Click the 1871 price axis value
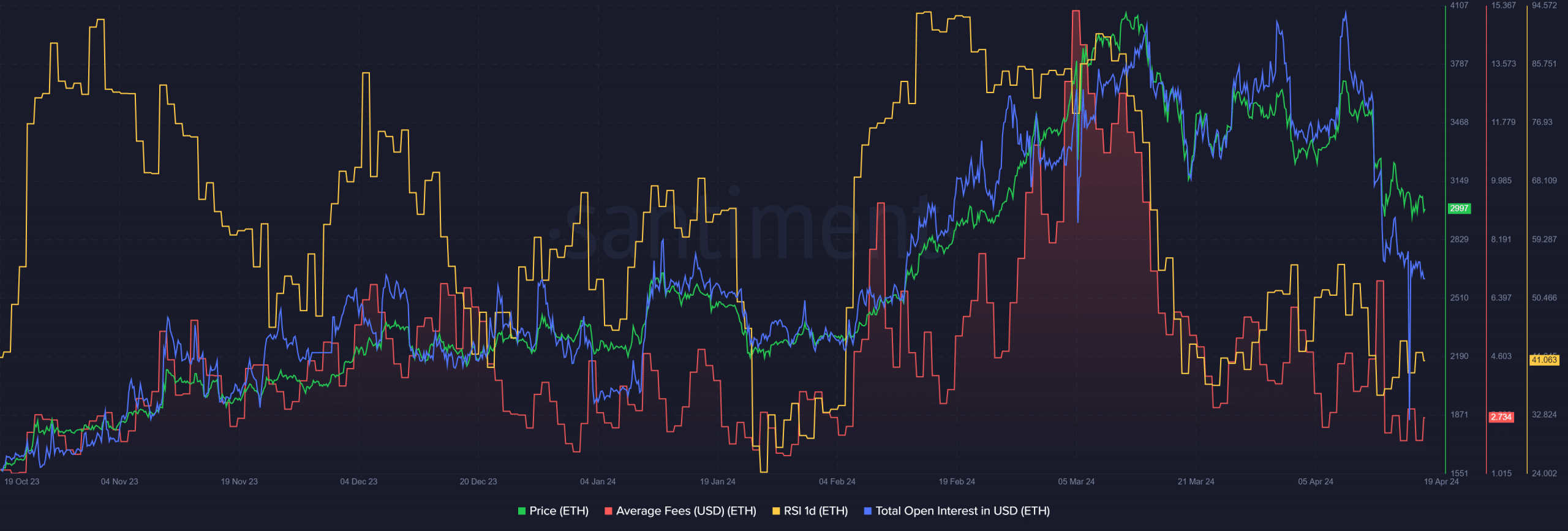The image size is (1568, 531). click(1459, 415)
